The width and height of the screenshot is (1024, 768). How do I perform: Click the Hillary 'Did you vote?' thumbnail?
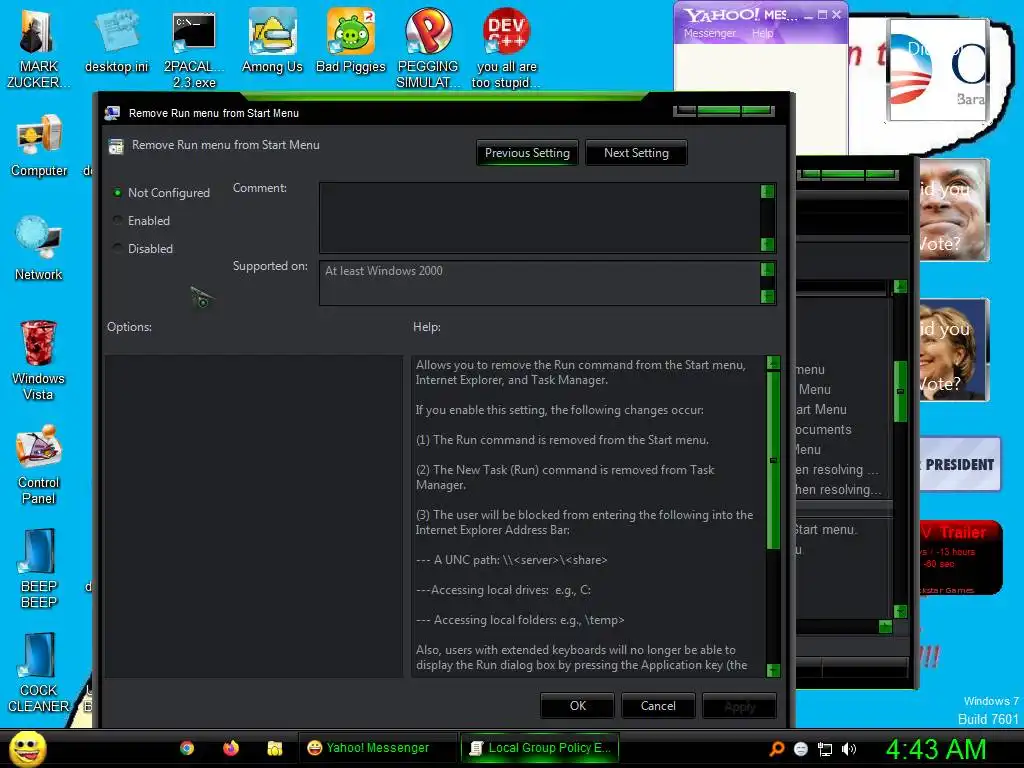954,350
